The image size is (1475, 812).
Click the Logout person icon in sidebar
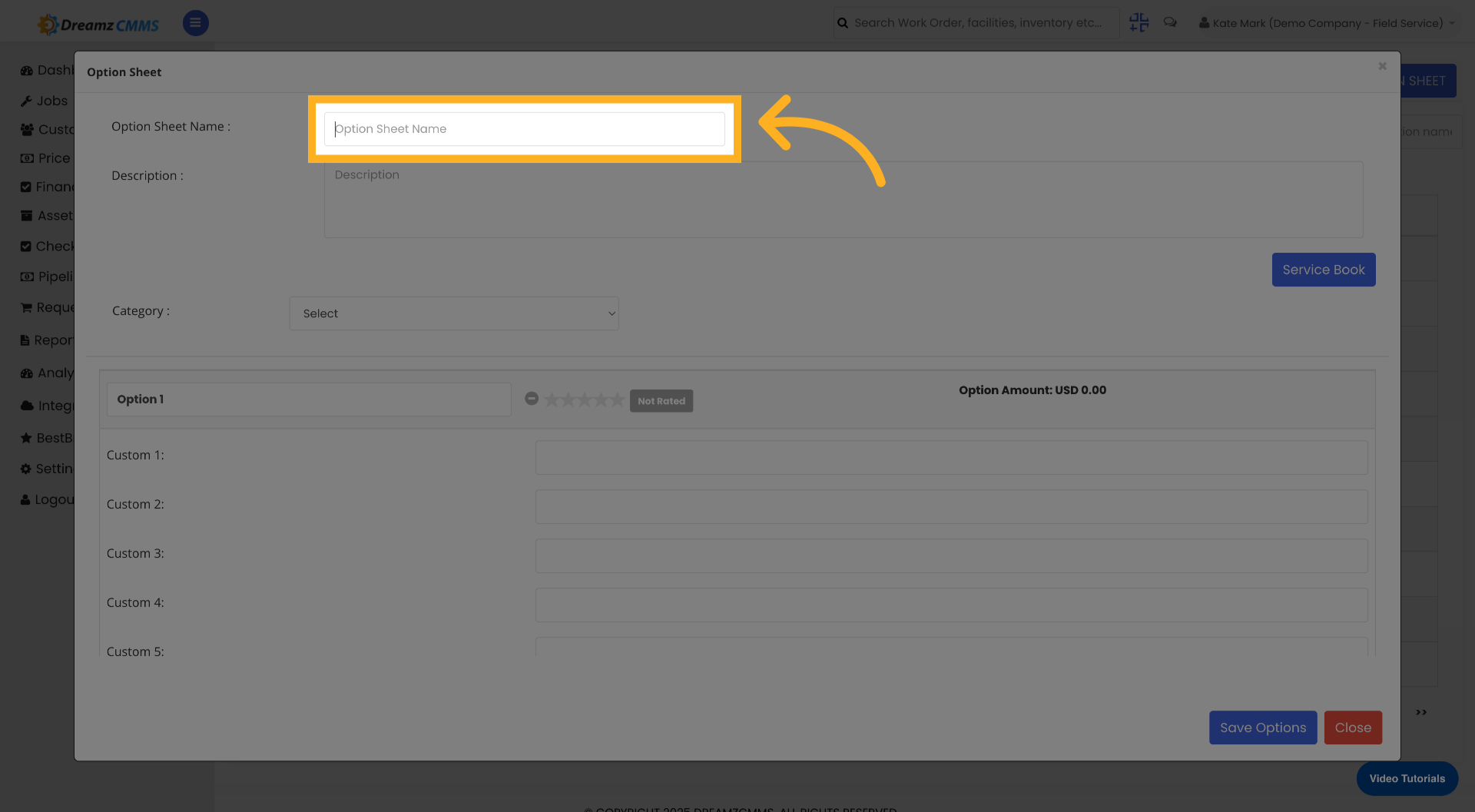pyautogui.click(x=25, y=499)
